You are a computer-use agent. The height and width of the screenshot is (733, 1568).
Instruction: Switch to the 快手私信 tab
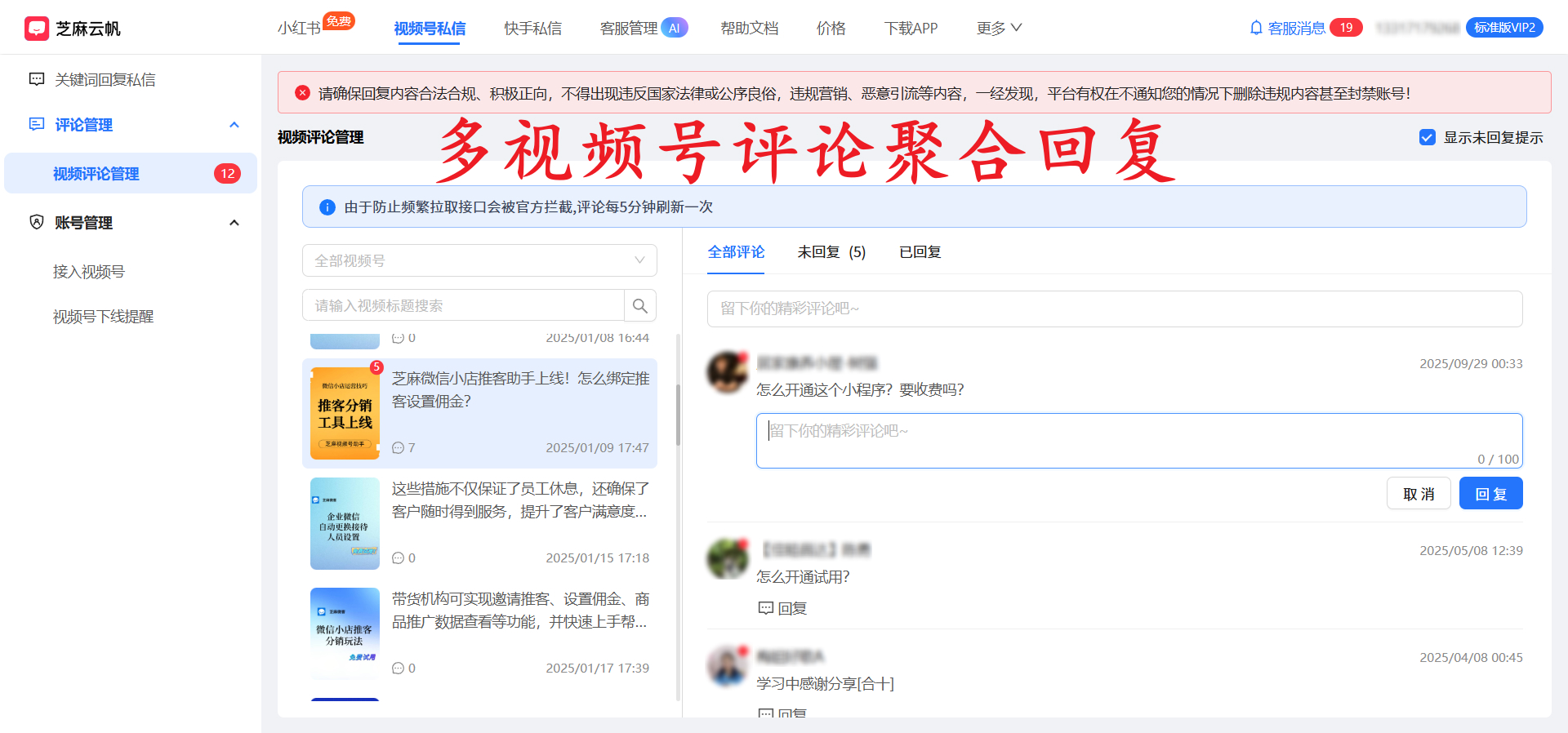(x=532, y=29)
